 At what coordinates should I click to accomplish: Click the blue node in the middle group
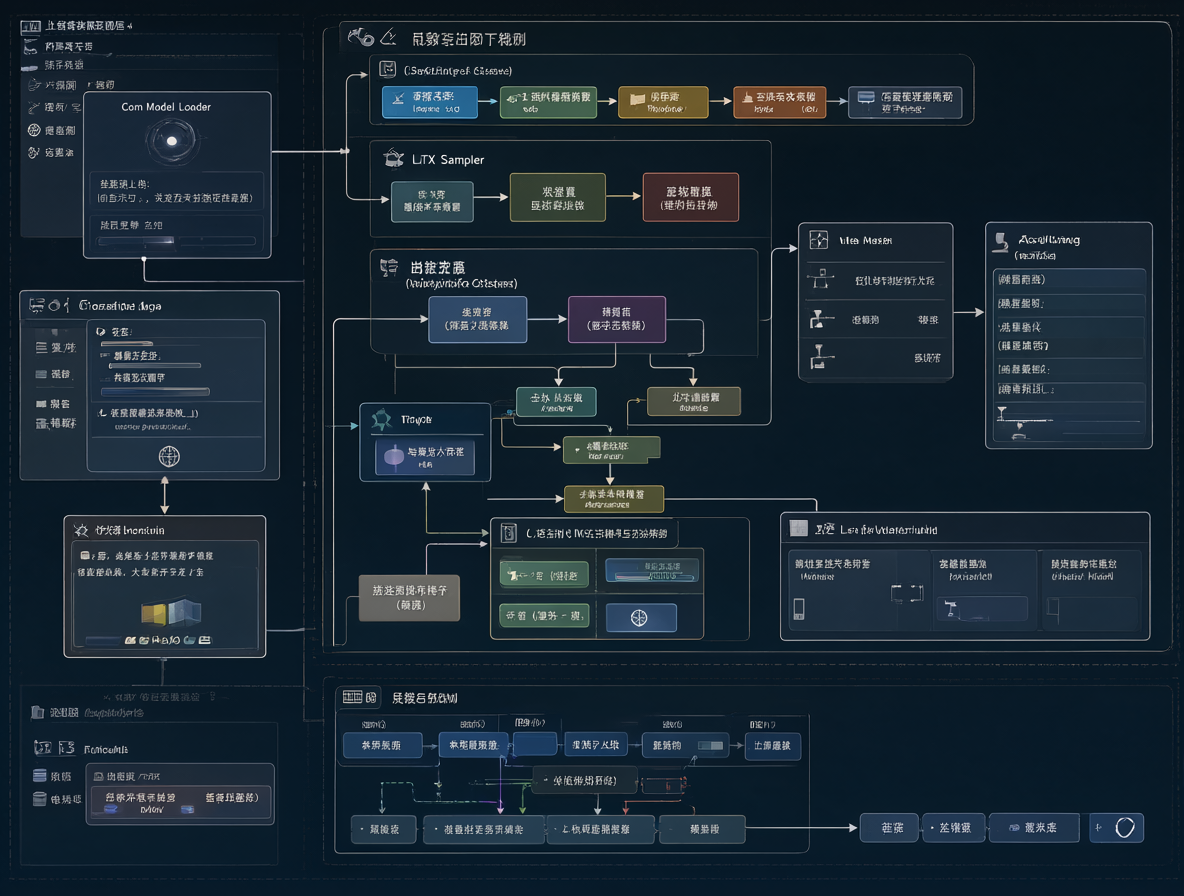click(x=477, y=319)
